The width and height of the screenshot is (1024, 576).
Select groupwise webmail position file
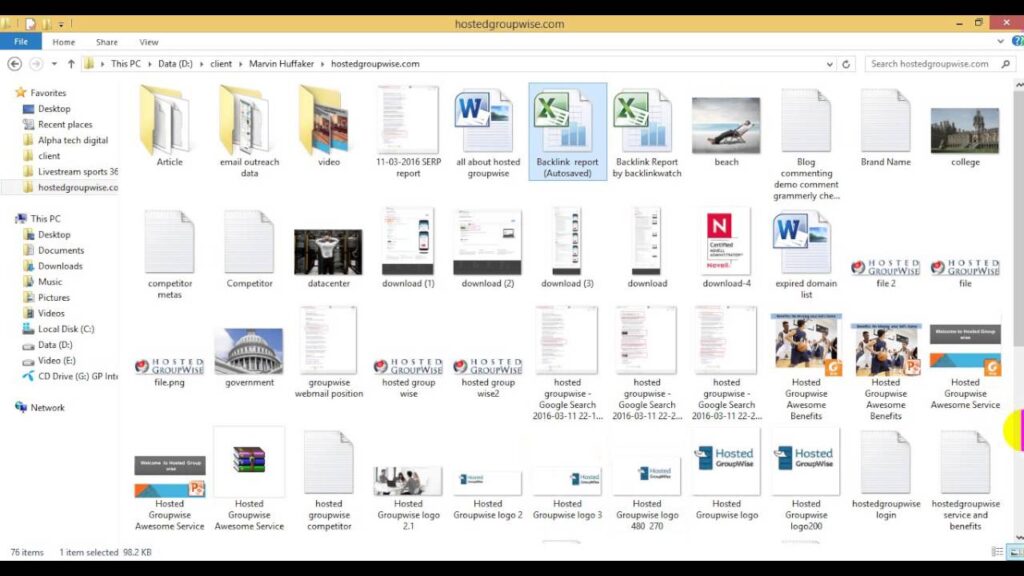click(328, 353)
